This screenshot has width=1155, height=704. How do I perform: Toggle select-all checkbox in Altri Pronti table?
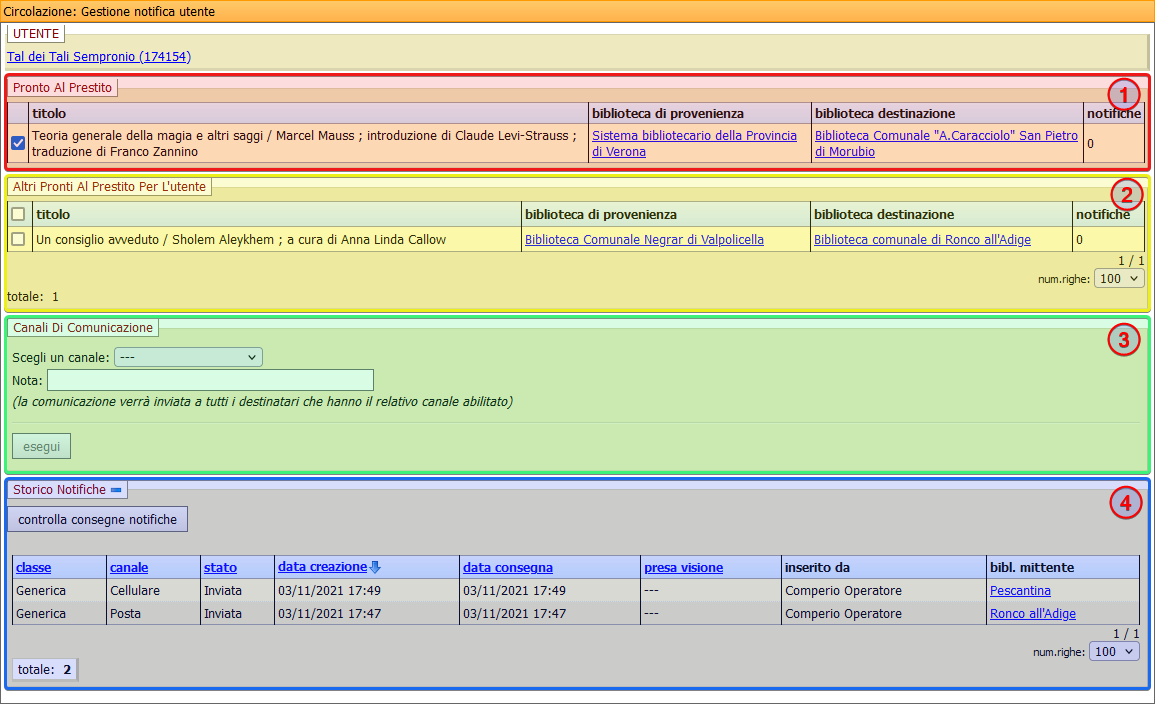18,214
